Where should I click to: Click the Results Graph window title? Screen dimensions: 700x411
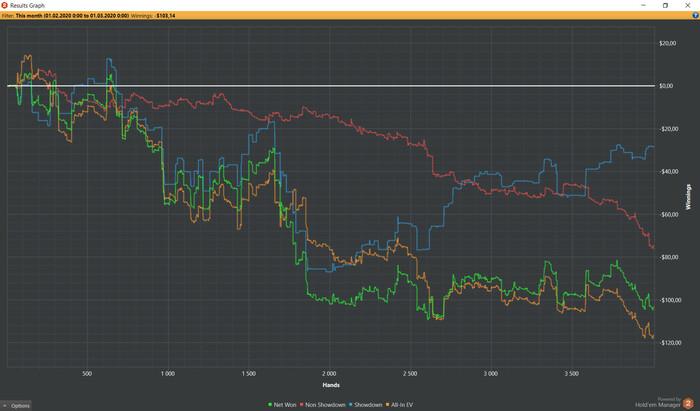27,5
